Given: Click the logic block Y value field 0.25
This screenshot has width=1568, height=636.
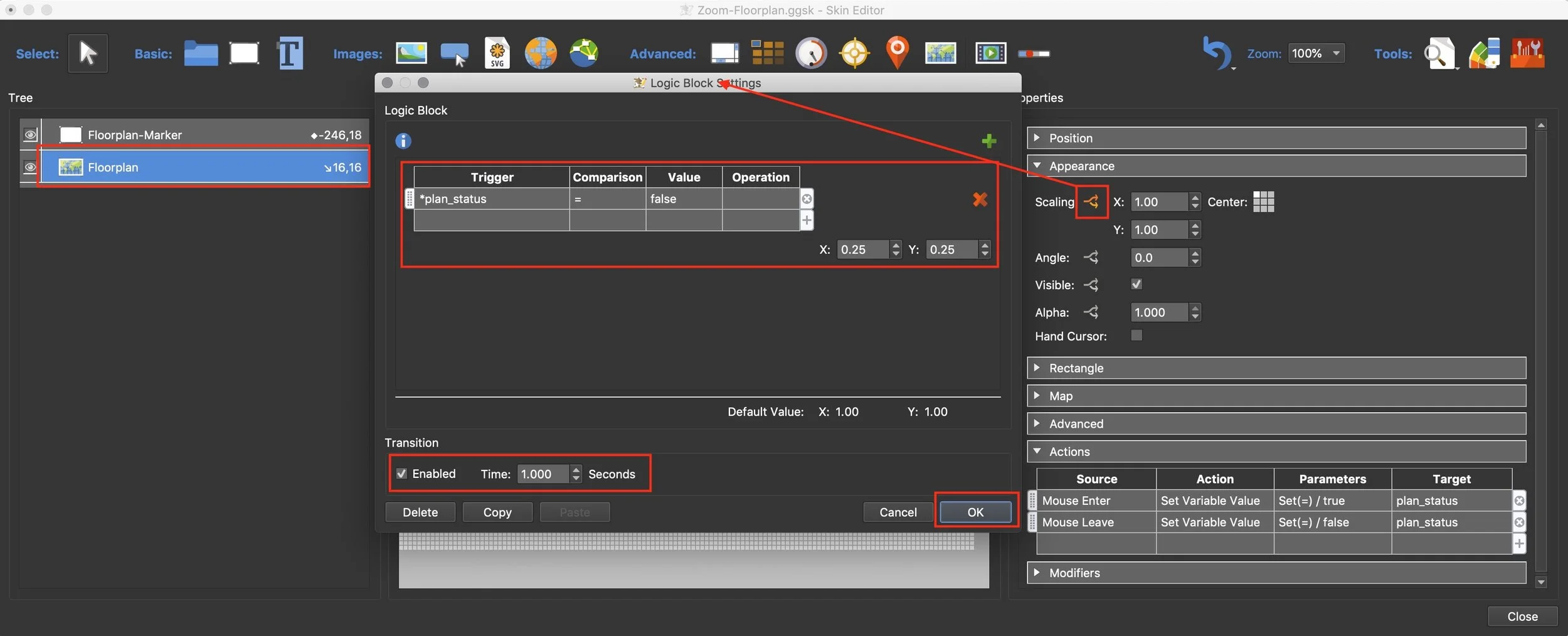Looking at the screenshot, I should (x=952, y=250).
